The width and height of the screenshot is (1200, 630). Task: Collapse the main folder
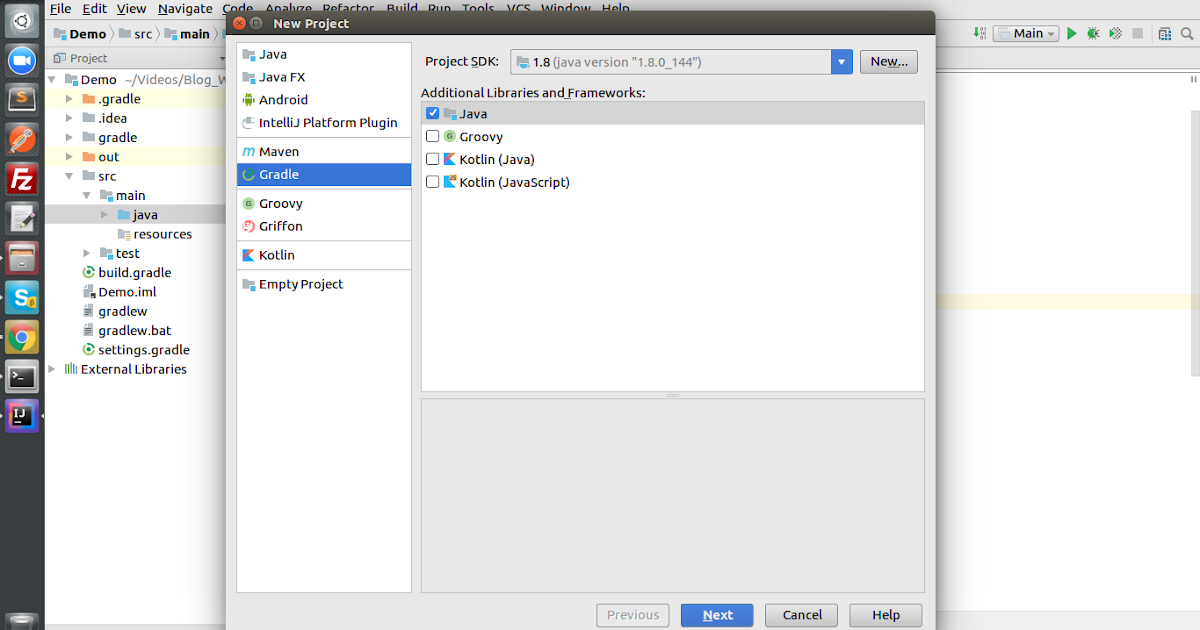click(87, 196)
